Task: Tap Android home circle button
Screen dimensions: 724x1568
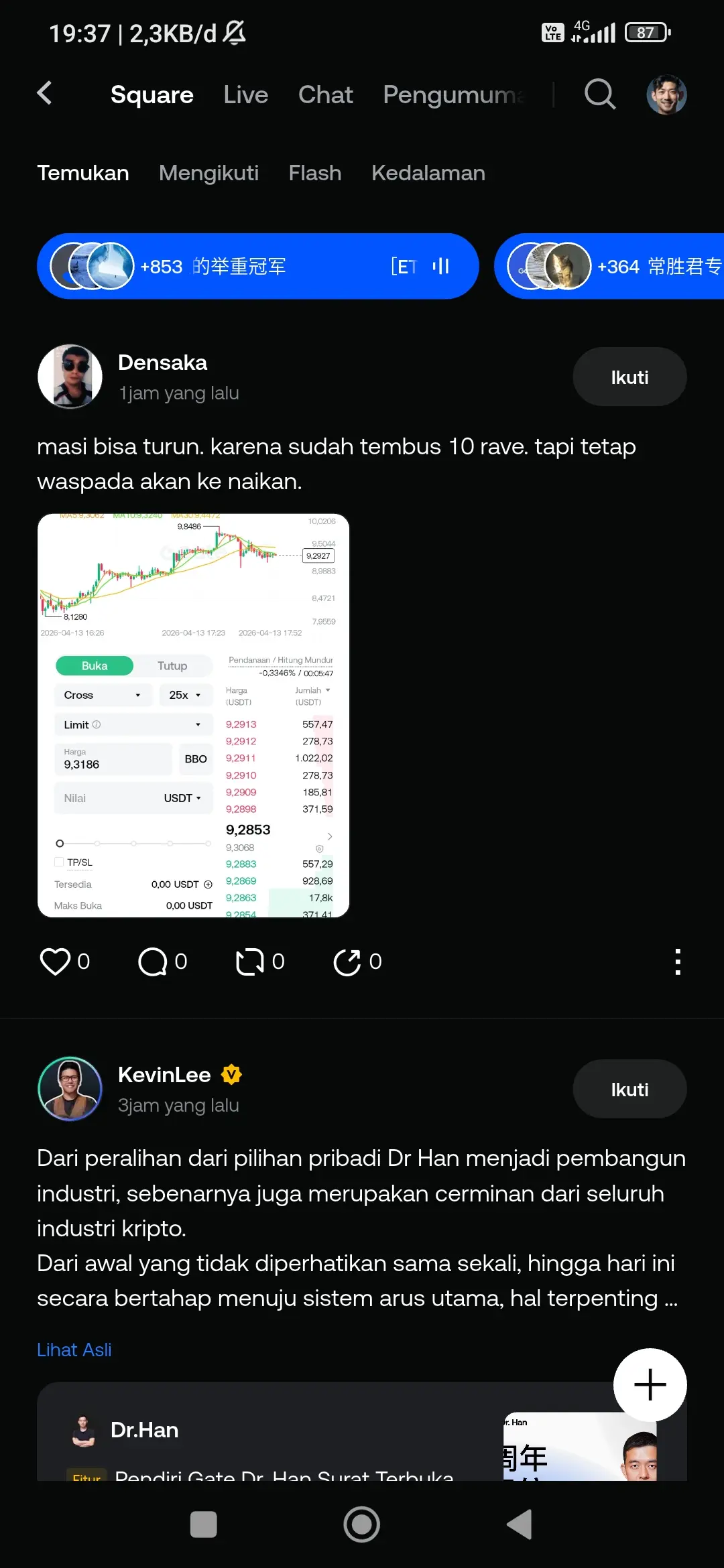Action: coord(362,1524)
